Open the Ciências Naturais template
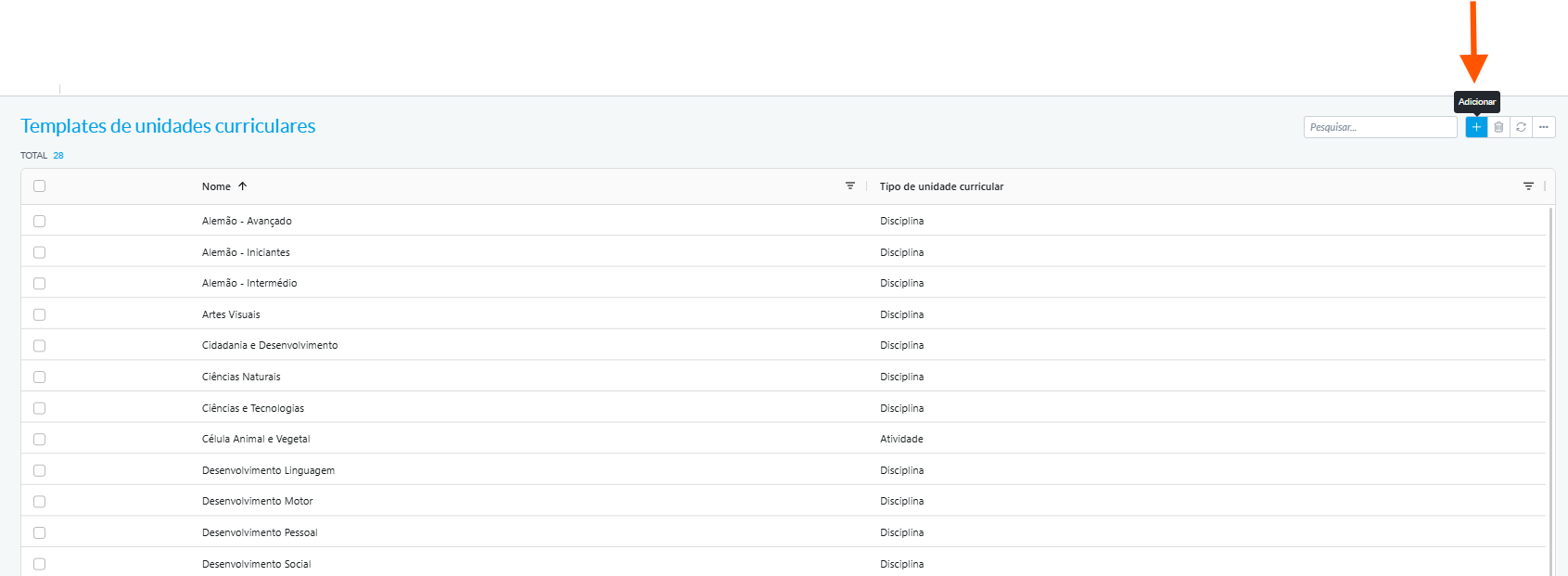Screen dimensions: 1568x576 (x=241, y=377)
